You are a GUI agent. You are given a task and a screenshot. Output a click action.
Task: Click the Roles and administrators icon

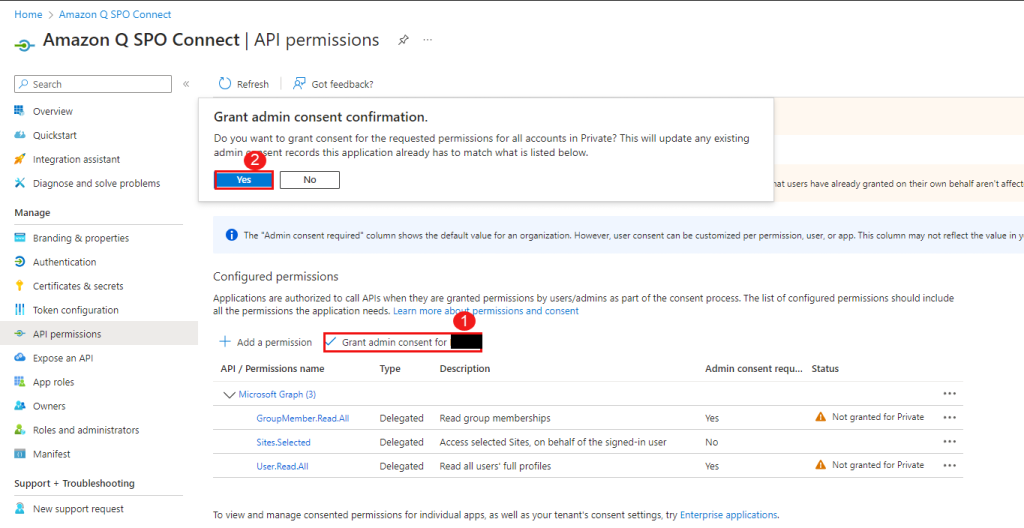20,430
